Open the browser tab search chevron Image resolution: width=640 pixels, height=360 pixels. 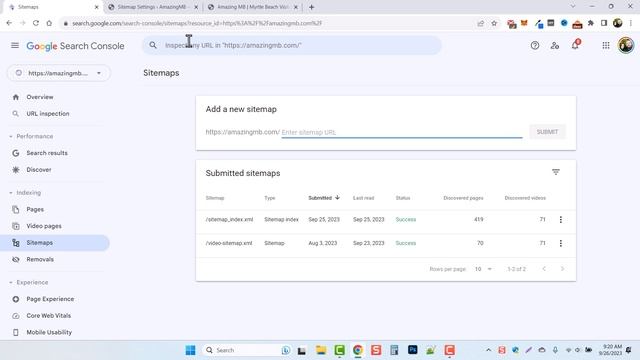point(573,7)
